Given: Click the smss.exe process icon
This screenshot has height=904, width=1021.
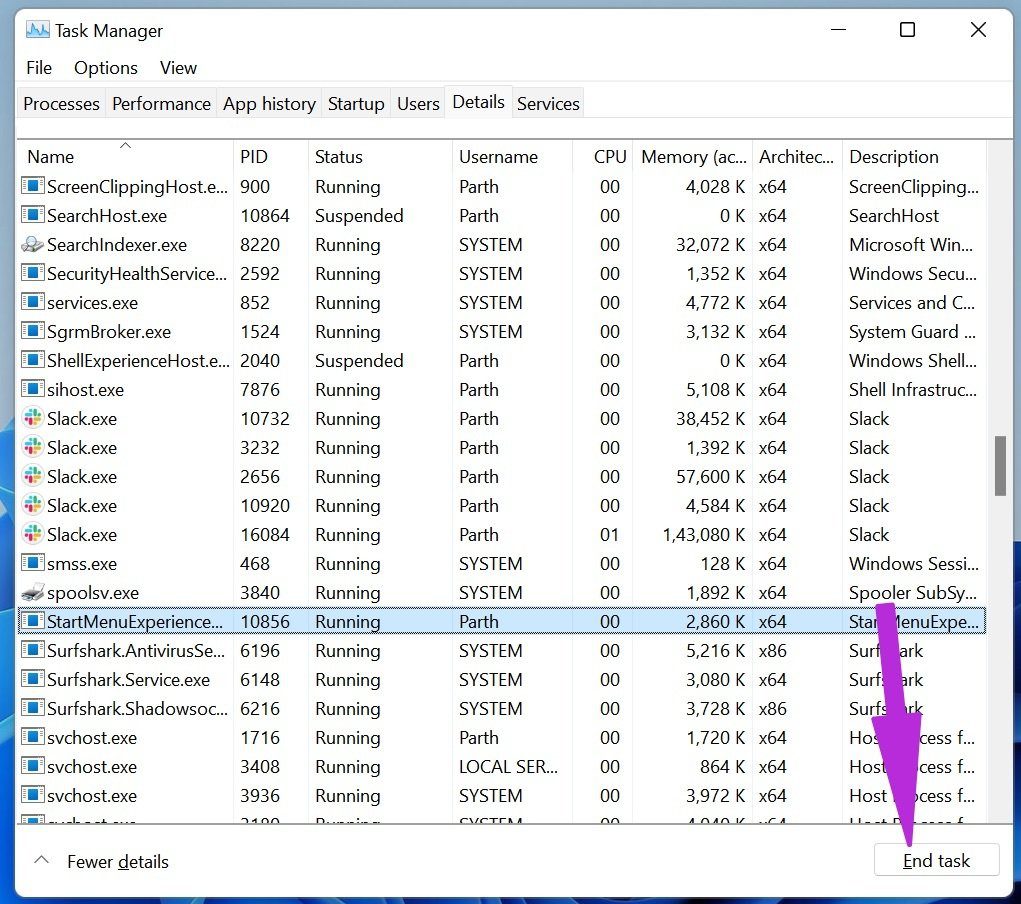Looking at the screenshot, I should tap(33, 564).
